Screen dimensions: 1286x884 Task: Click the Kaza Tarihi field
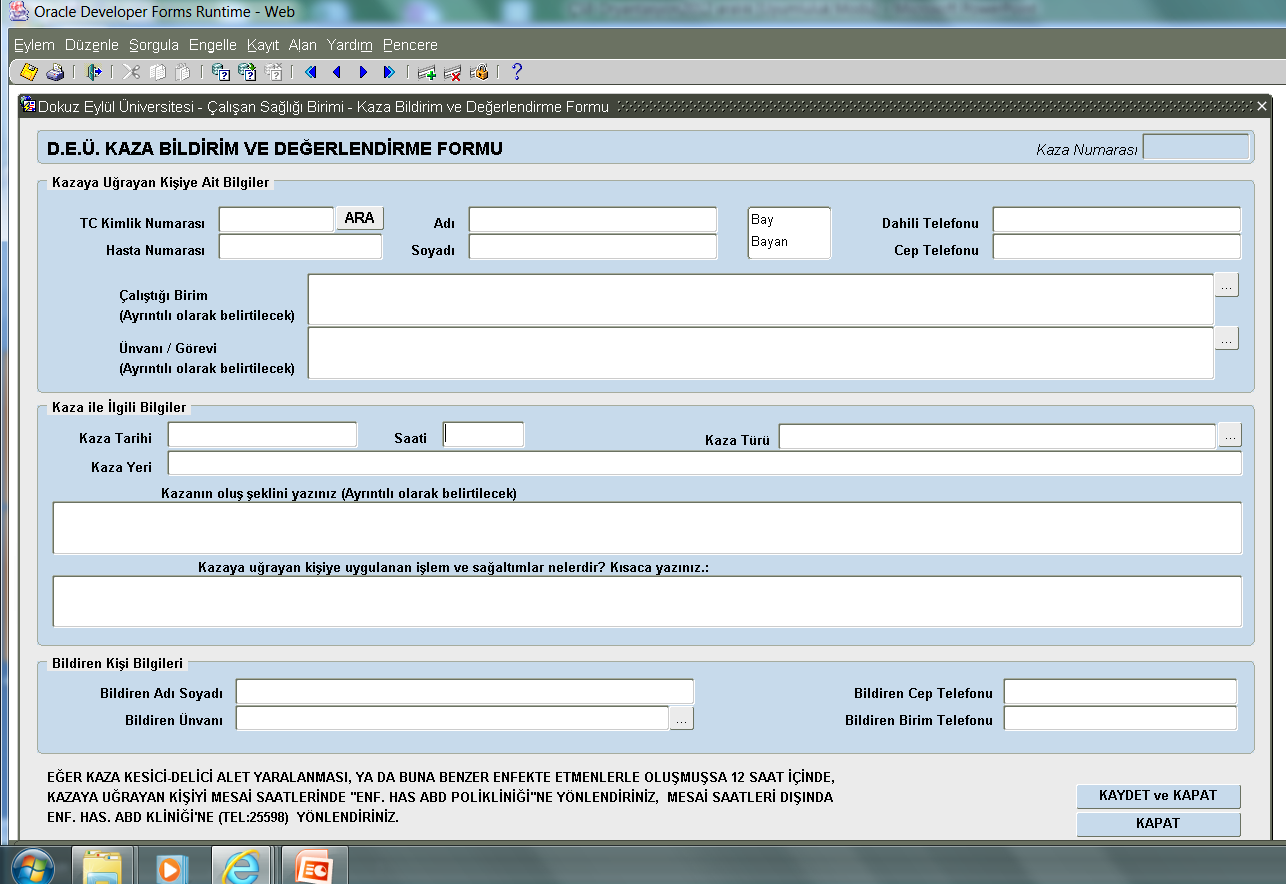point(262,434)
